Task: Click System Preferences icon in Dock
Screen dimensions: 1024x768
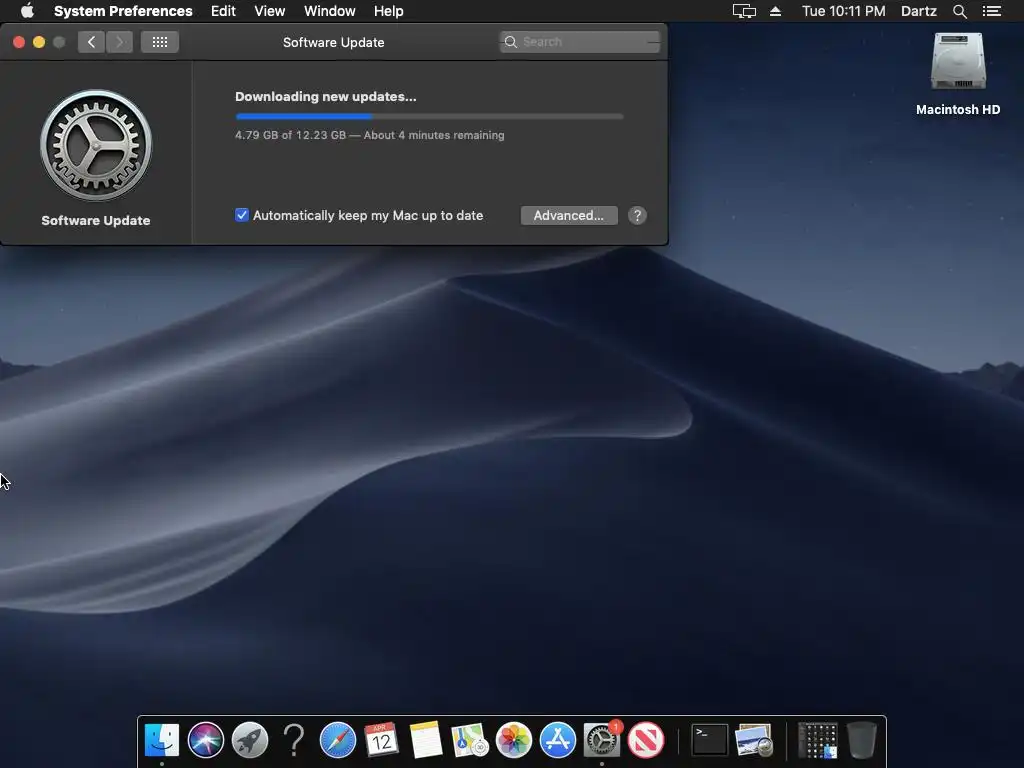Action: pyautogui.click(x=601, y=740)
